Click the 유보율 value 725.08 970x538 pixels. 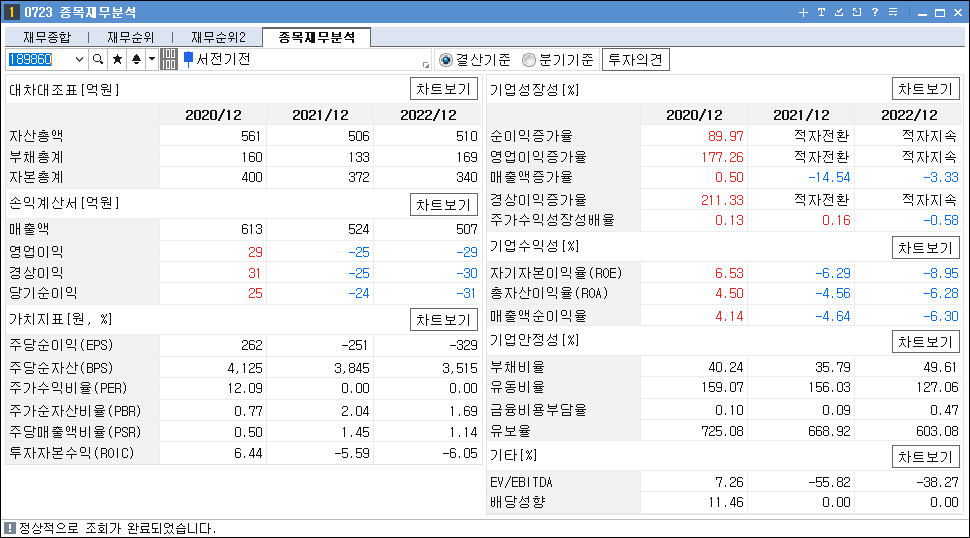coord(723,431)
